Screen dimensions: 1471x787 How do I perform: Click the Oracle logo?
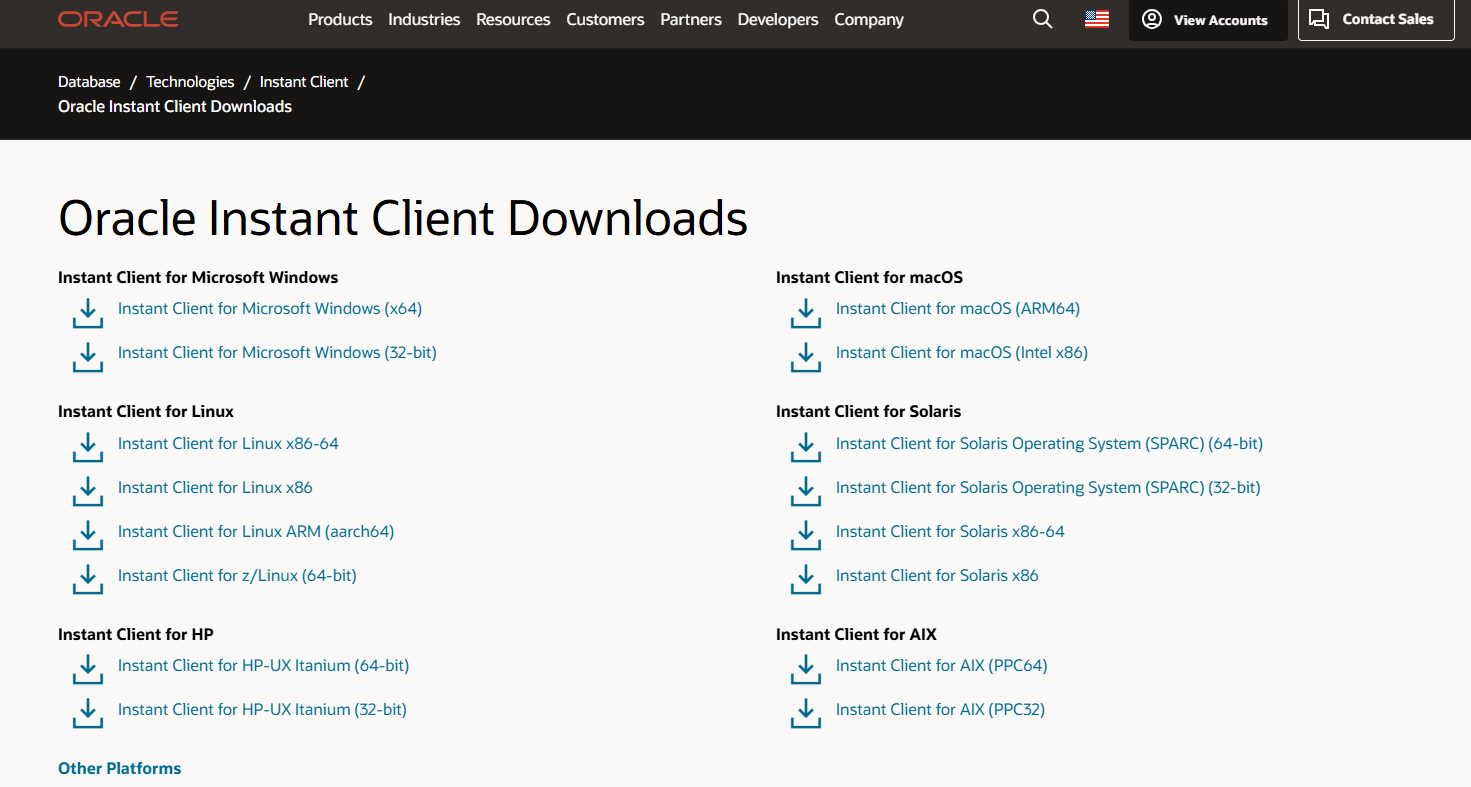118,20
